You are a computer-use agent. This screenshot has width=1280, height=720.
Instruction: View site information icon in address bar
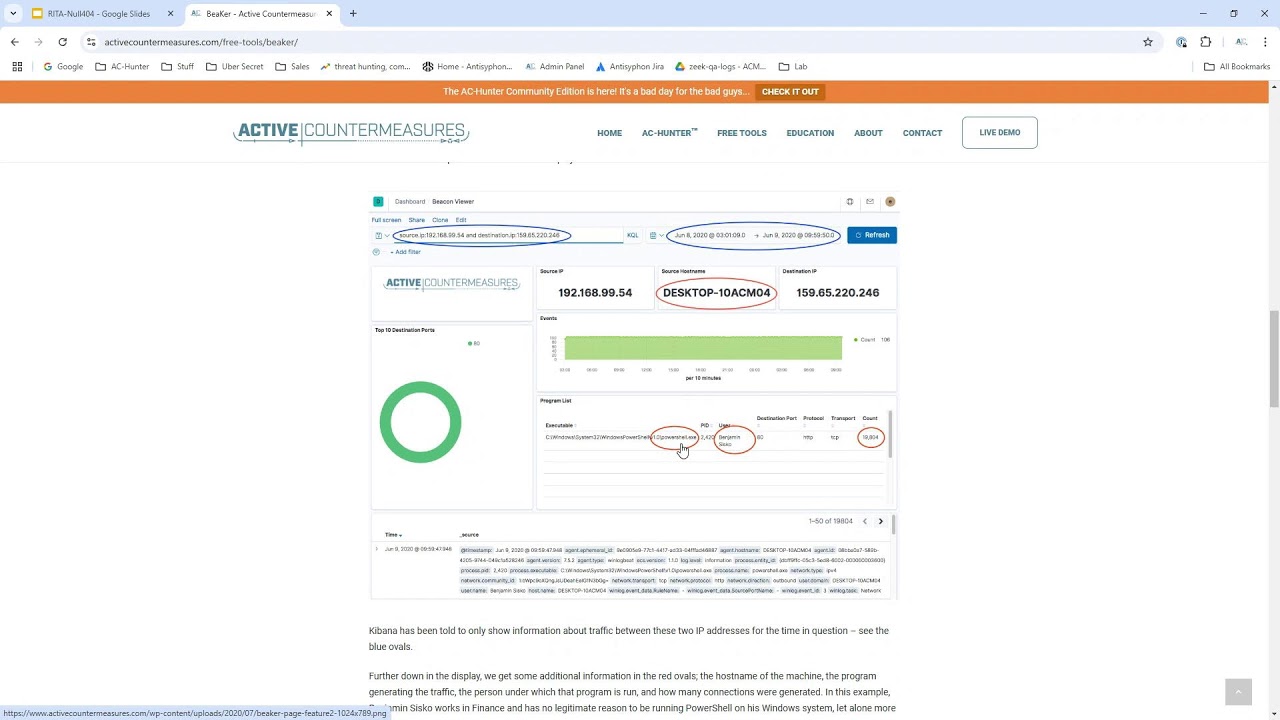tap(91, 42)
